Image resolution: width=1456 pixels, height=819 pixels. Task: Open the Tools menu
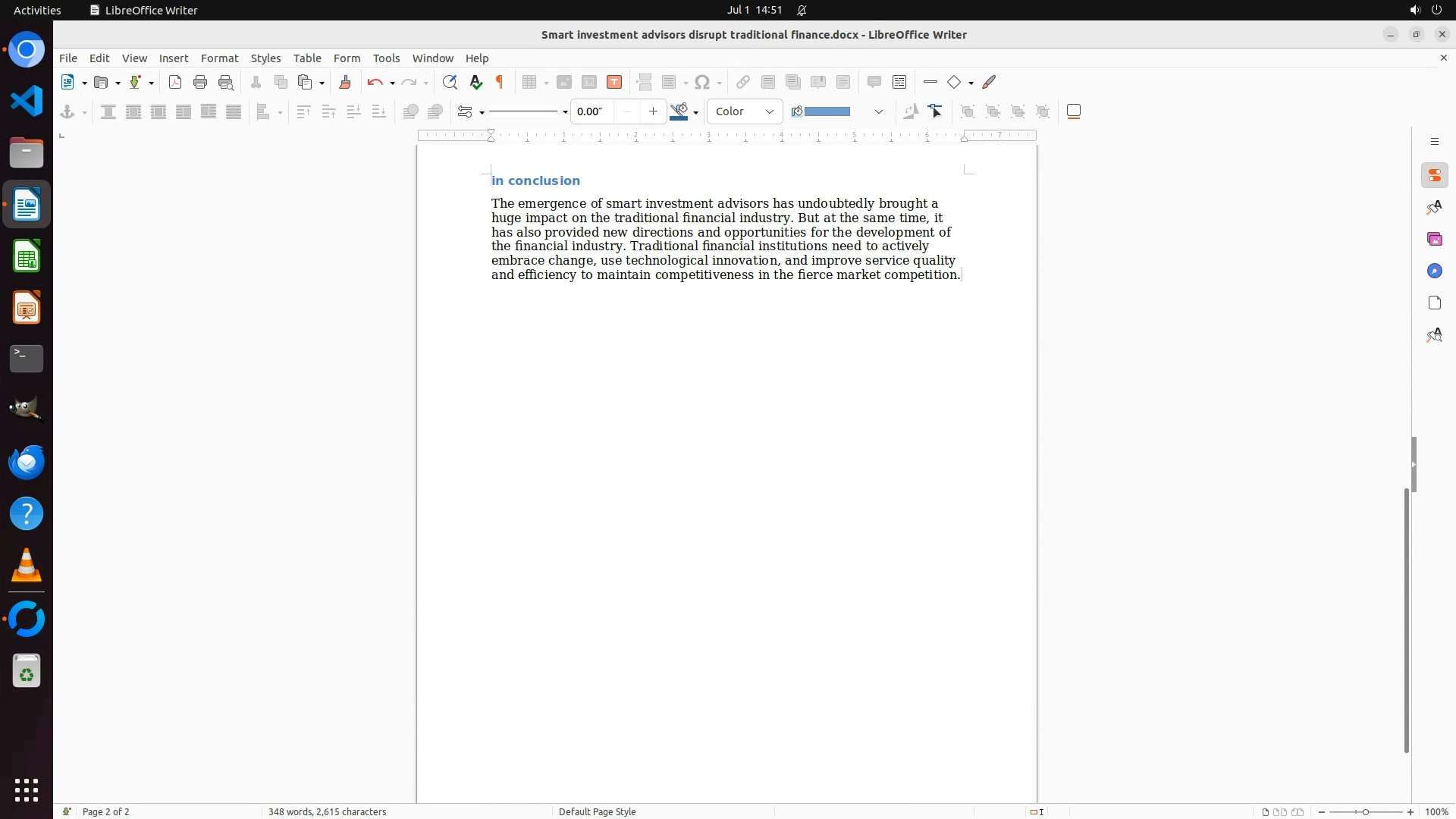pos(386,58)
